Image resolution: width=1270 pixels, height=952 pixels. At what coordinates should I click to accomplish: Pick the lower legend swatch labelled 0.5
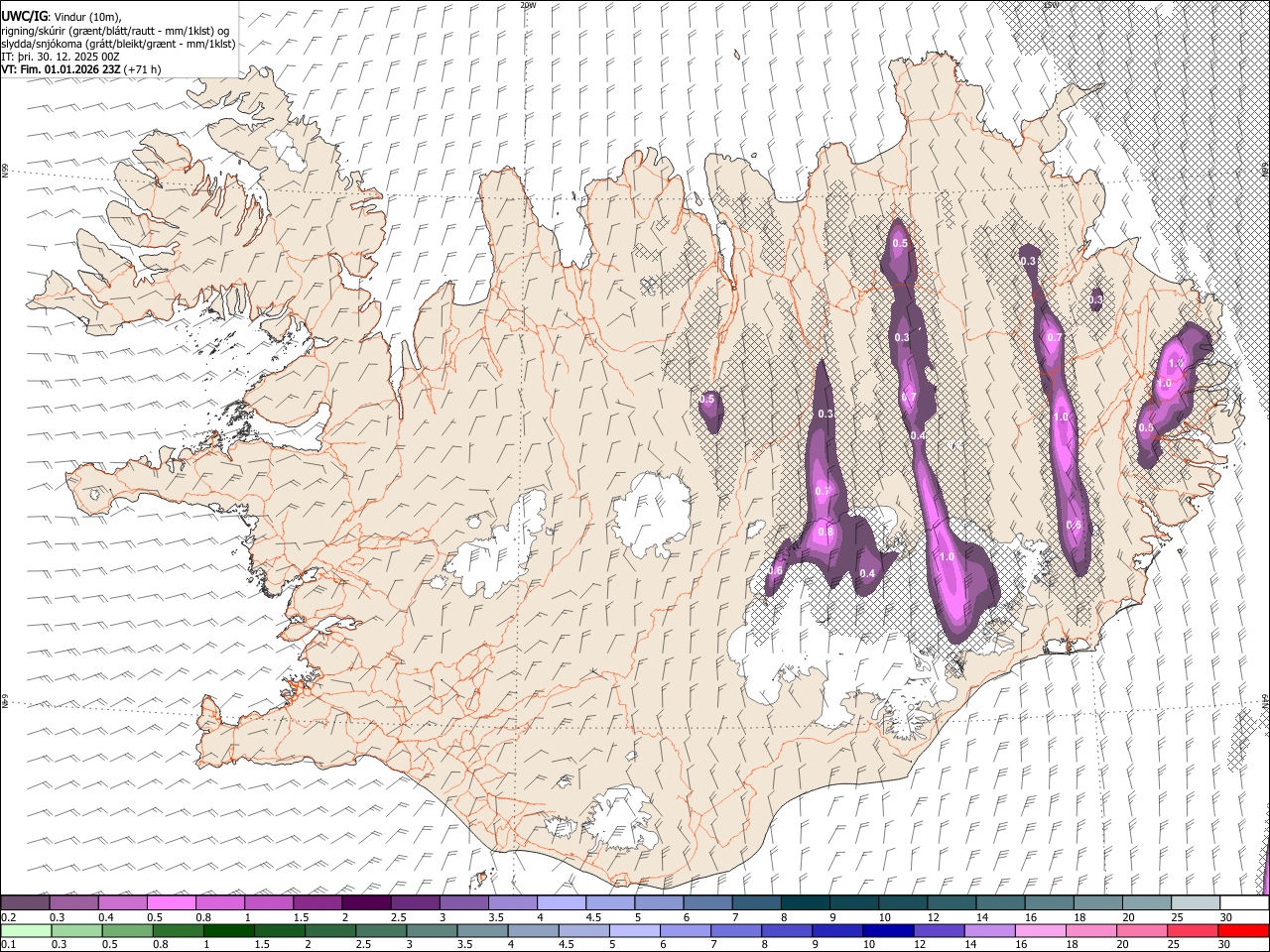[x=127, y=930]
